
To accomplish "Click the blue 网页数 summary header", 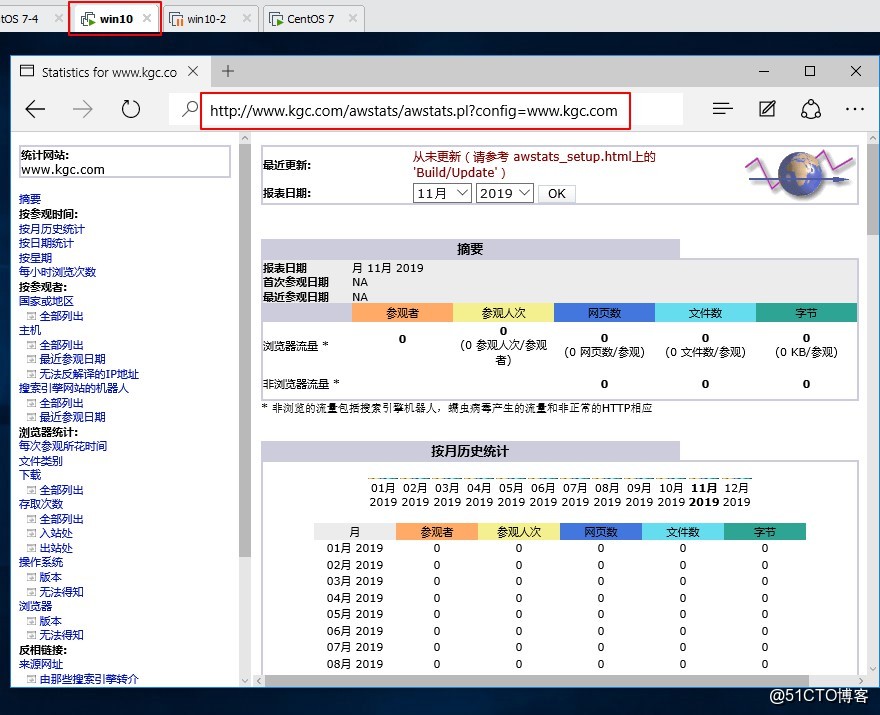I will click(x=604, y=313).
